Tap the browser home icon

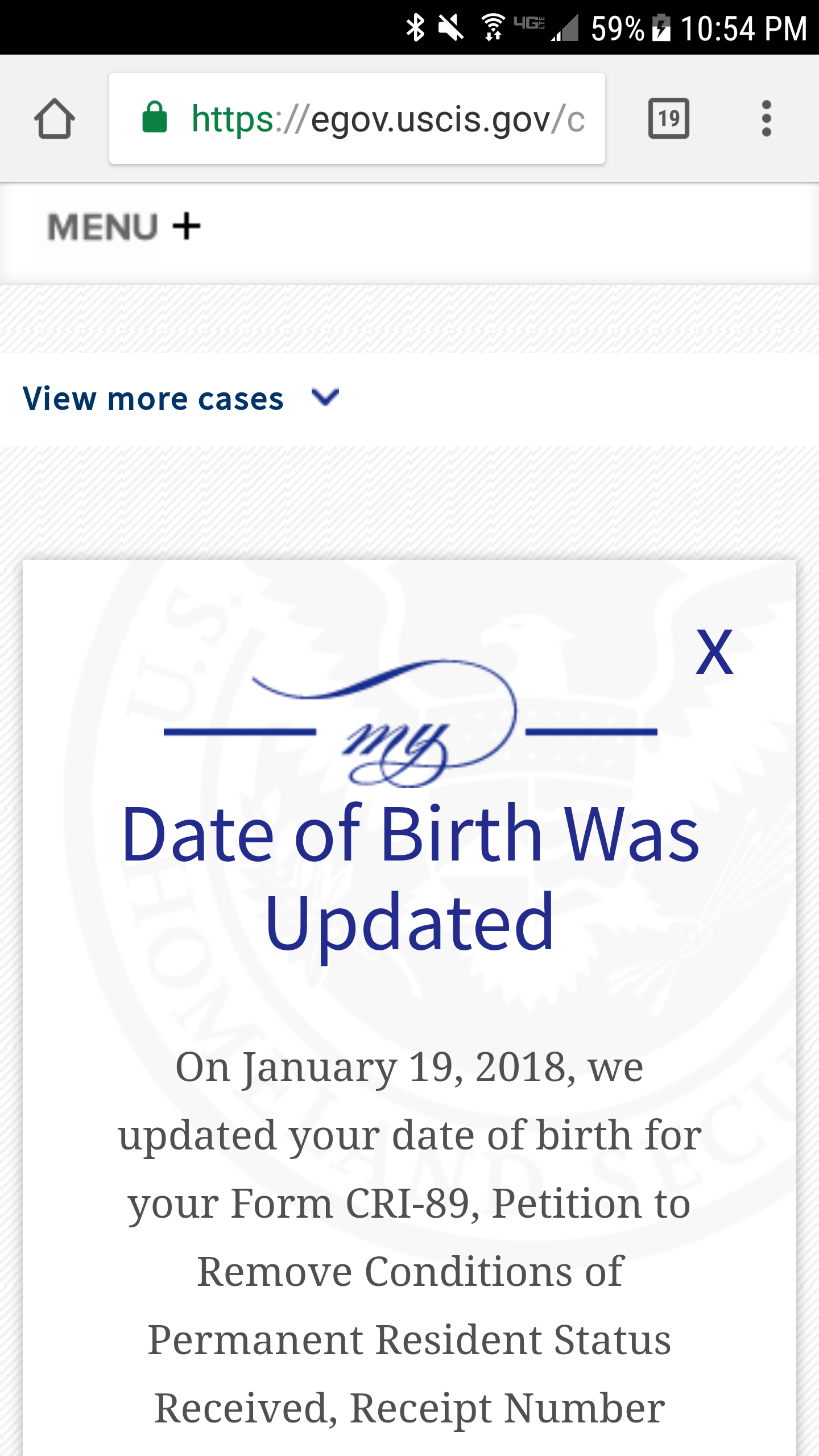tap(55, 118)
